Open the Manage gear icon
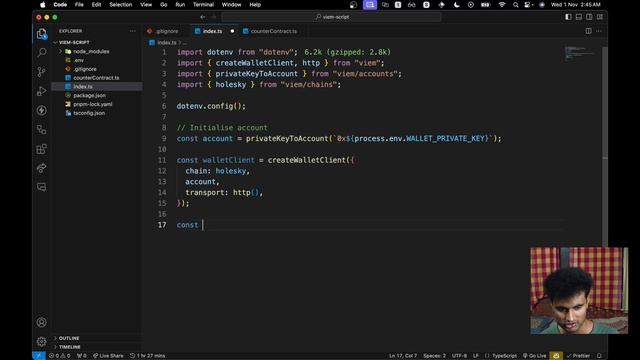Screen dimensions: 640x360 tap(42, 341)
